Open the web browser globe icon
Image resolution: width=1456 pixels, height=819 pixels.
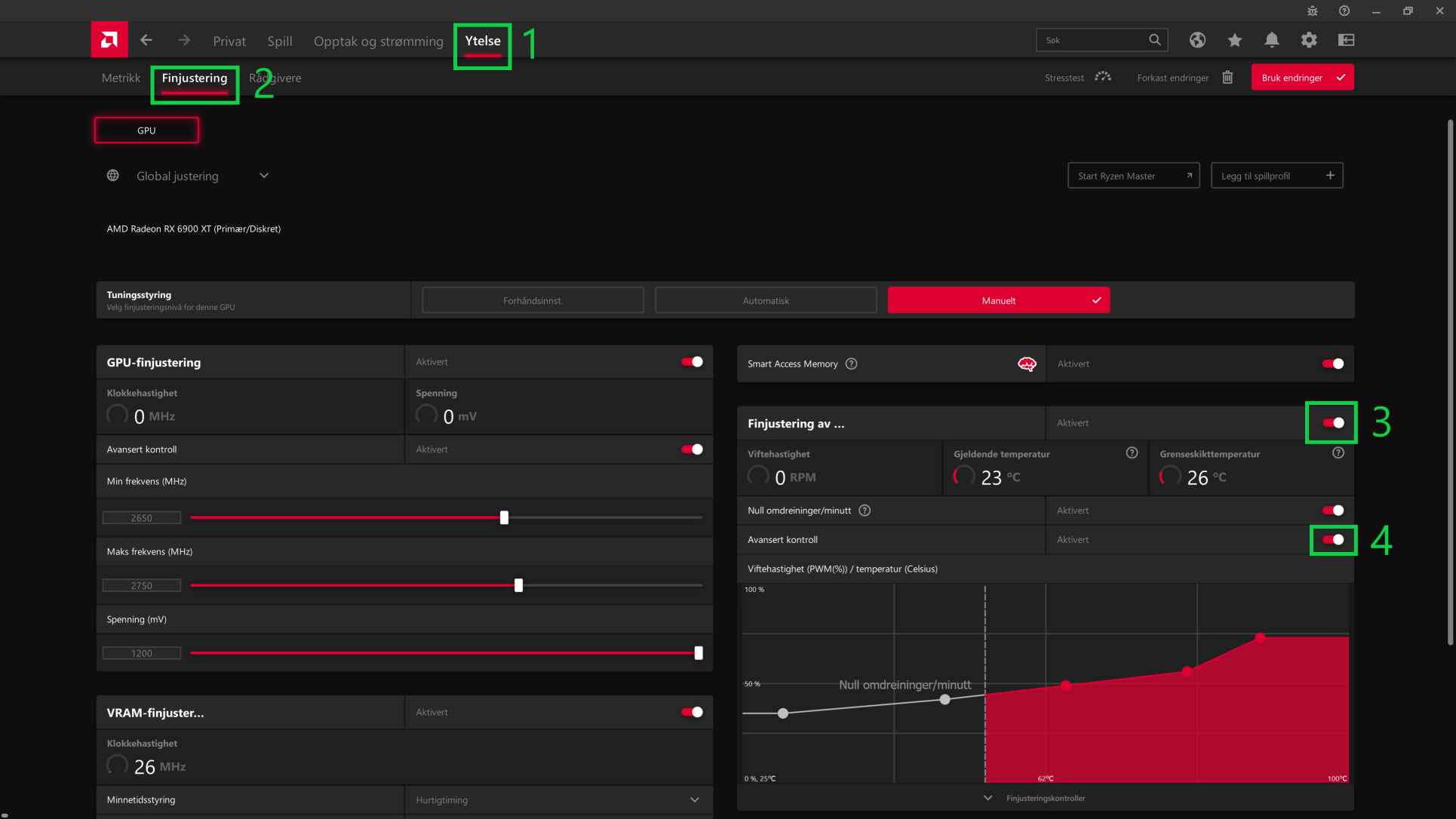1197,40
